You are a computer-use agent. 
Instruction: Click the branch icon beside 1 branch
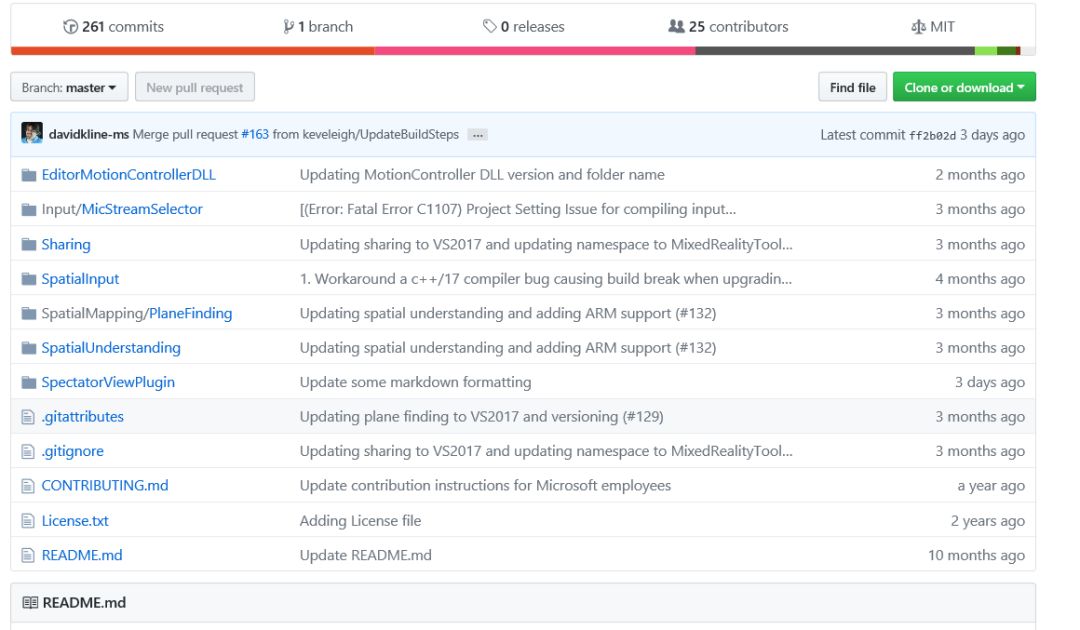pos(289,27)
